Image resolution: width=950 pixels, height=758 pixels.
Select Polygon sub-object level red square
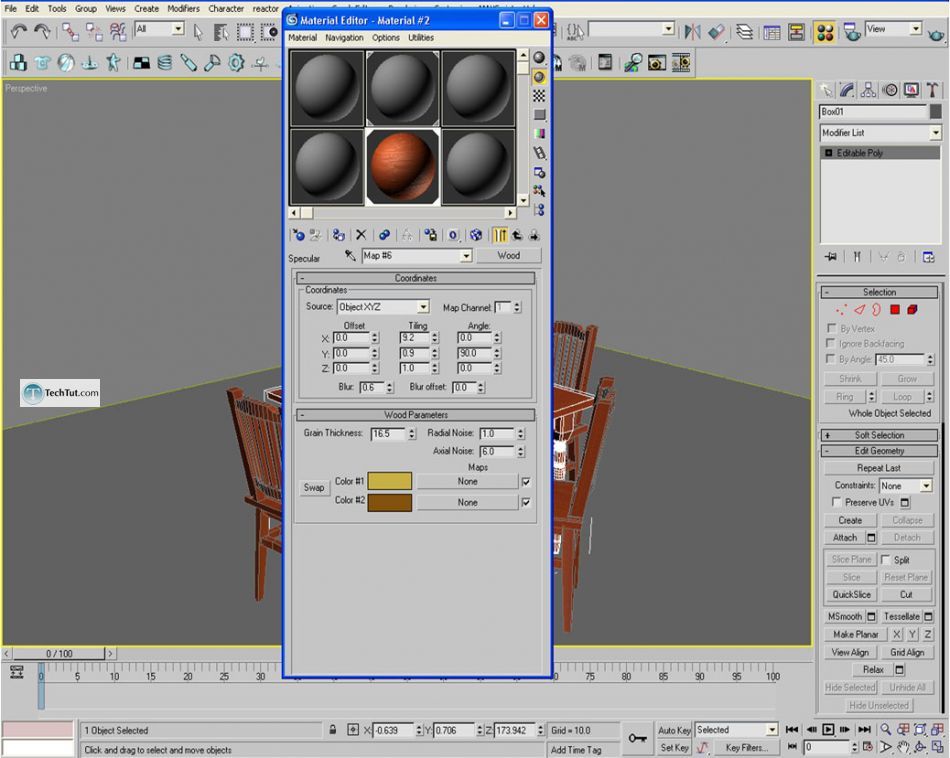pyautogui.click(x=895, y=310)
